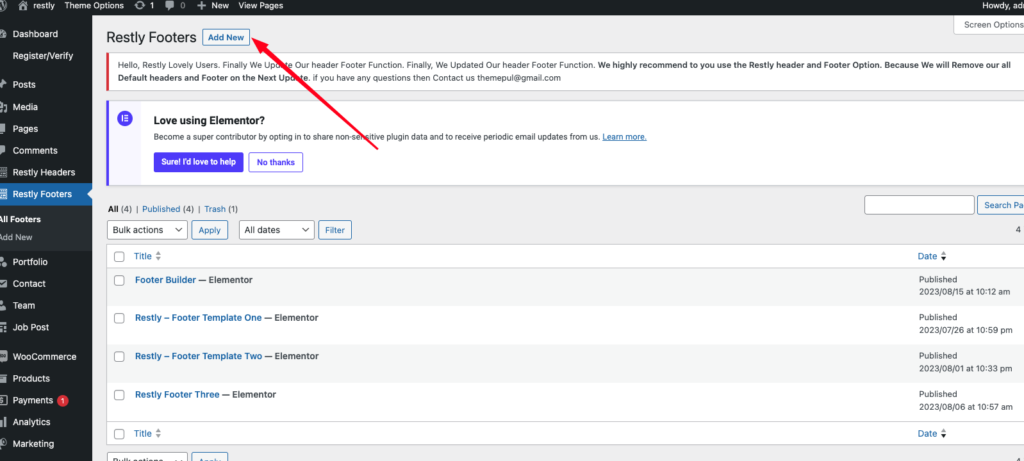Open the Screen Options panel
1024x461 pixels.
tap(989, 25)
